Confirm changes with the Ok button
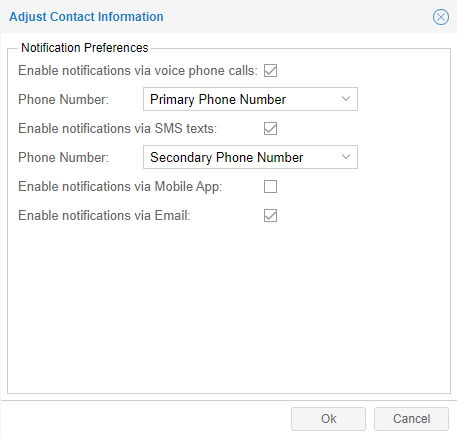Image resolution: width=457 pixels, height=437 pixels. tap(328, 419)
